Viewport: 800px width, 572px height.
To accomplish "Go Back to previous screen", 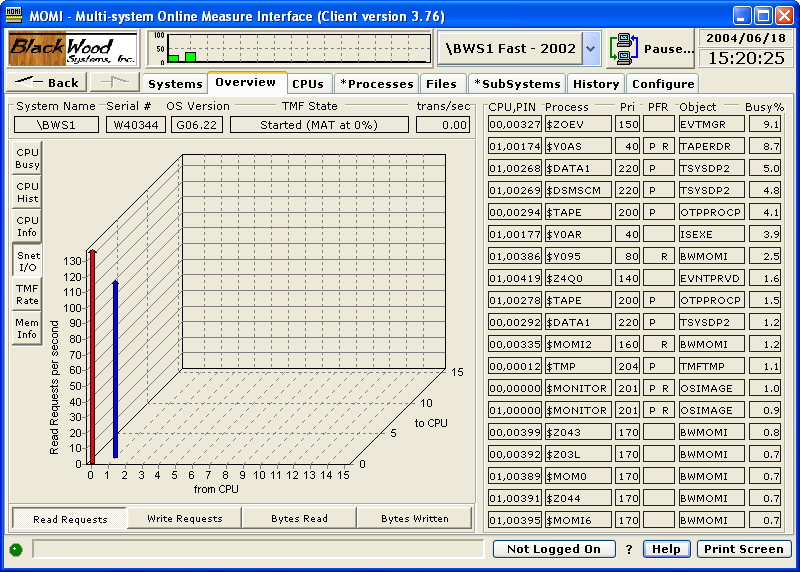I will click(46, 82).
